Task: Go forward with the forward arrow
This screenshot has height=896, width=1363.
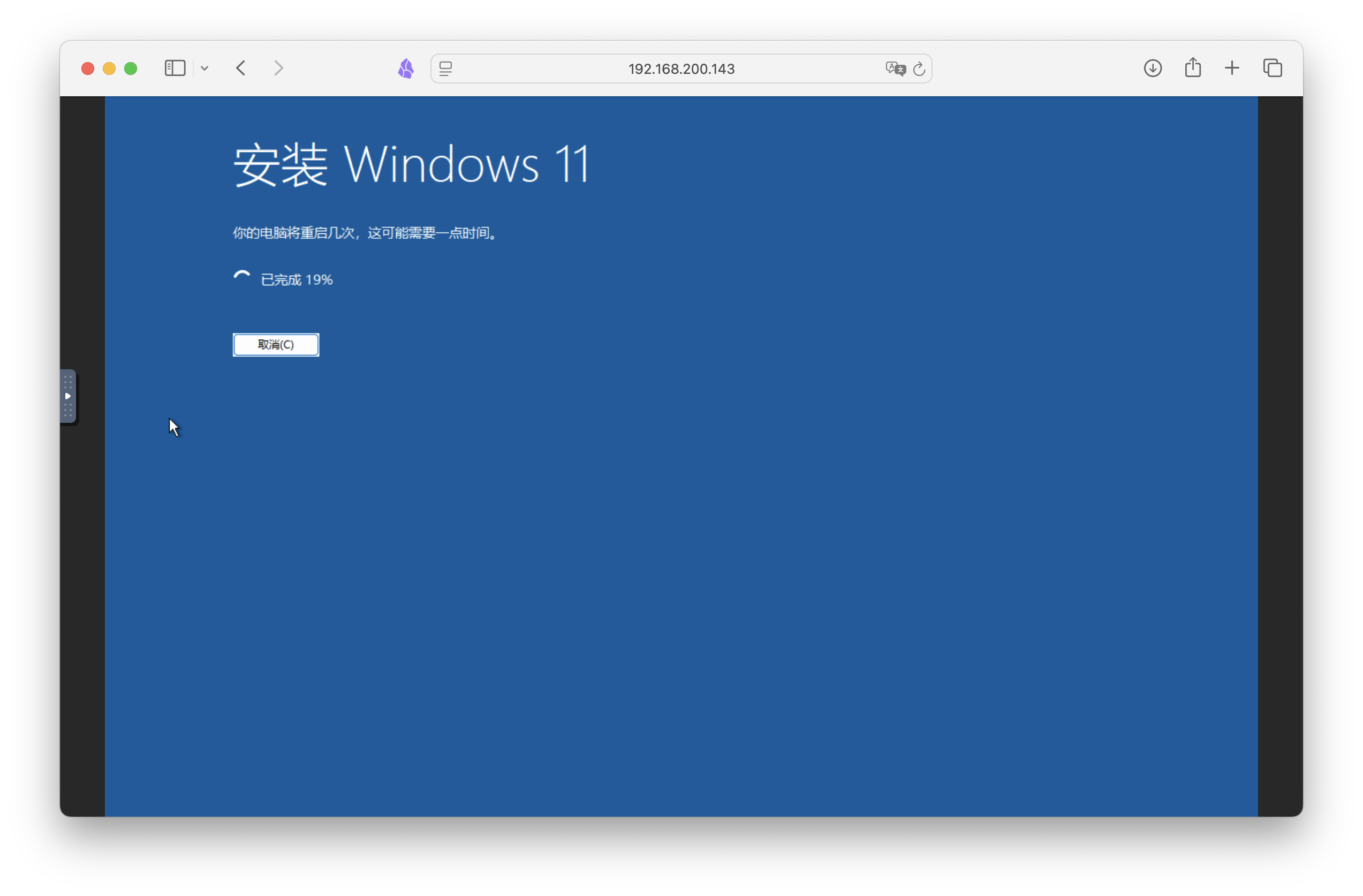Action: coord(278,68)
